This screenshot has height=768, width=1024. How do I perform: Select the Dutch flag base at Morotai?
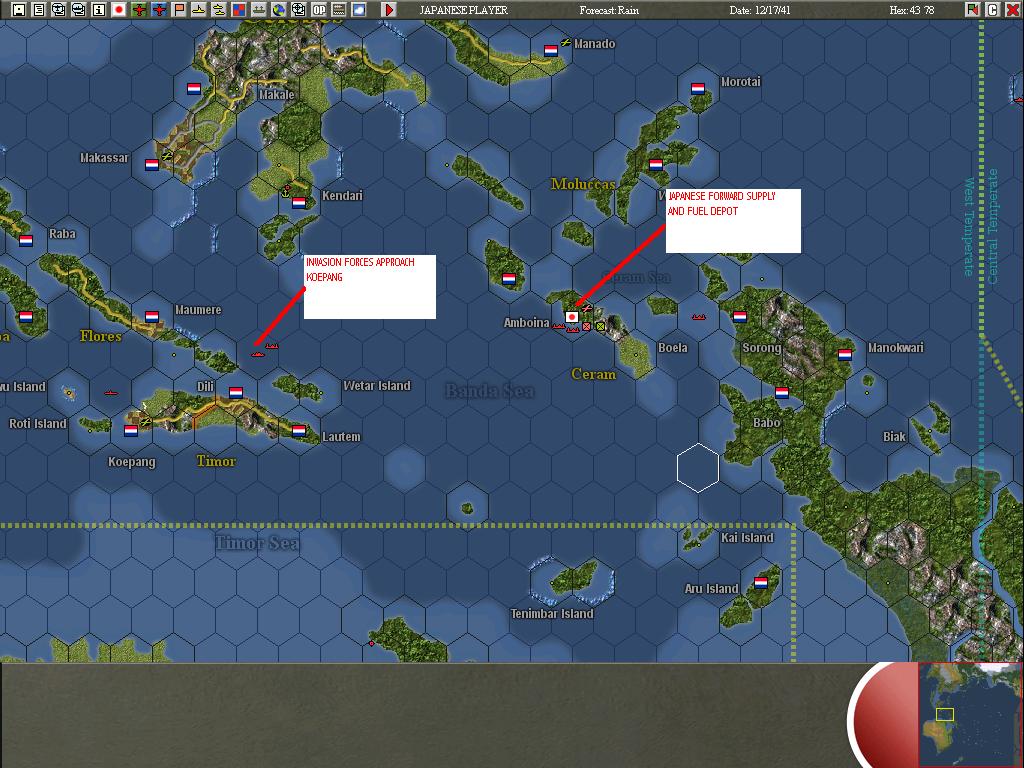pos(697,89)
